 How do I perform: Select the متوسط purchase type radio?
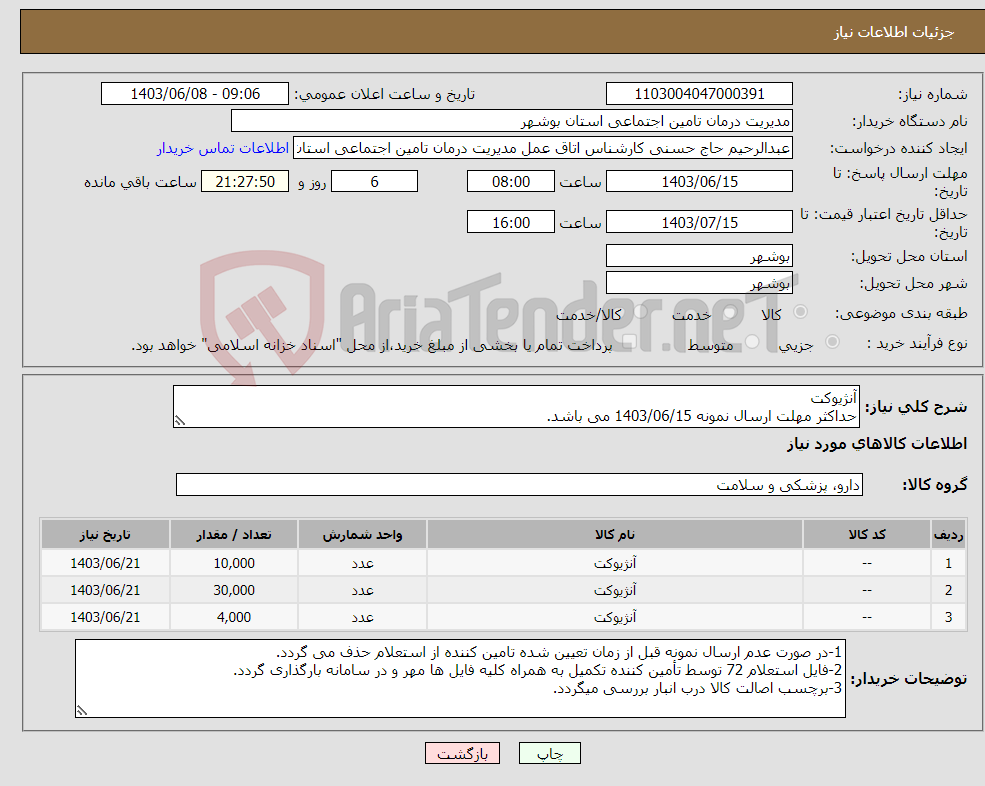point(752,341)
